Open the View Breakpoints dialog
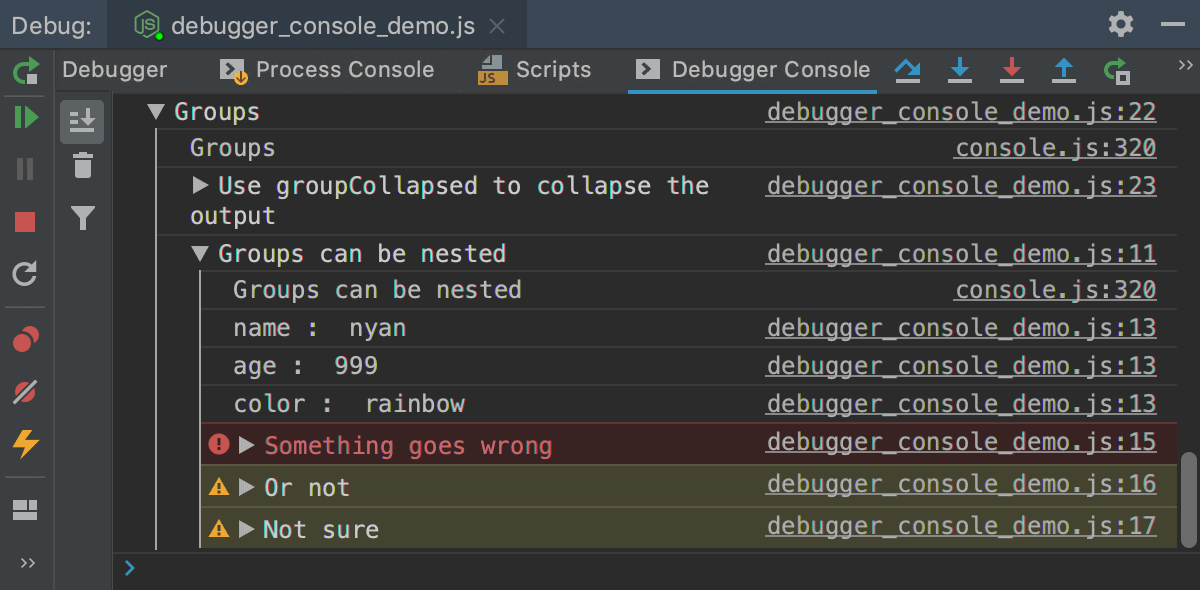Image resolution: width=1200 pixels, height=590 pixels. (26, 339)
